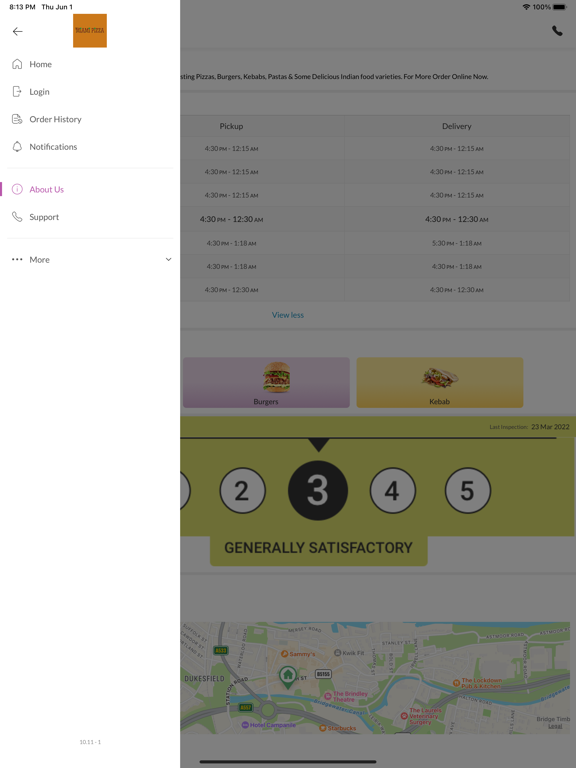This screenshot has height=768, width=576.
Task: Click the version number 10.11 - 1
Action: (90, 742)
